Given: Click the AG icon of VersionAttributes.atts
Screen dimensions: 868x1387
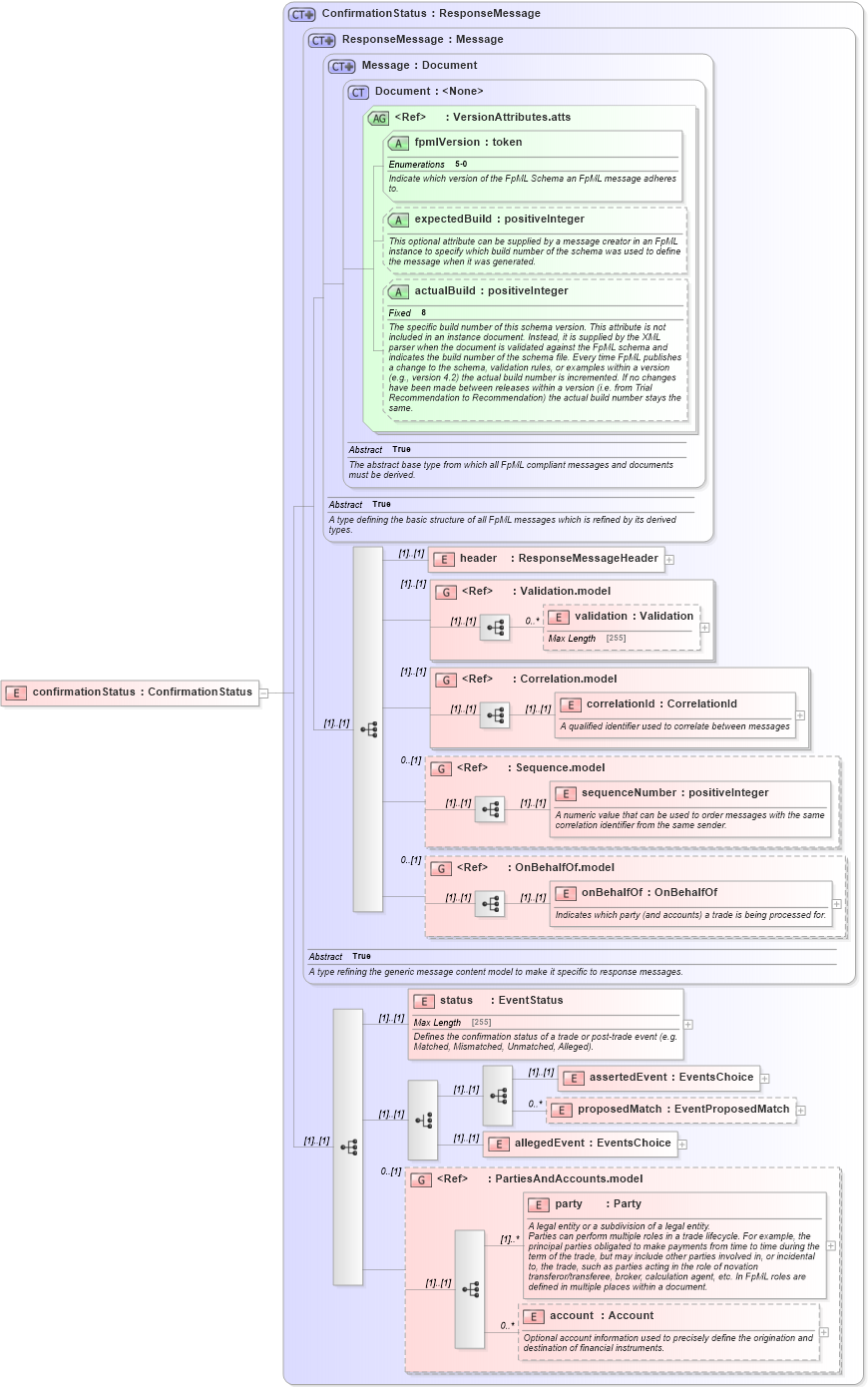Looking at the screenshot, I should [x=379, y=118].
